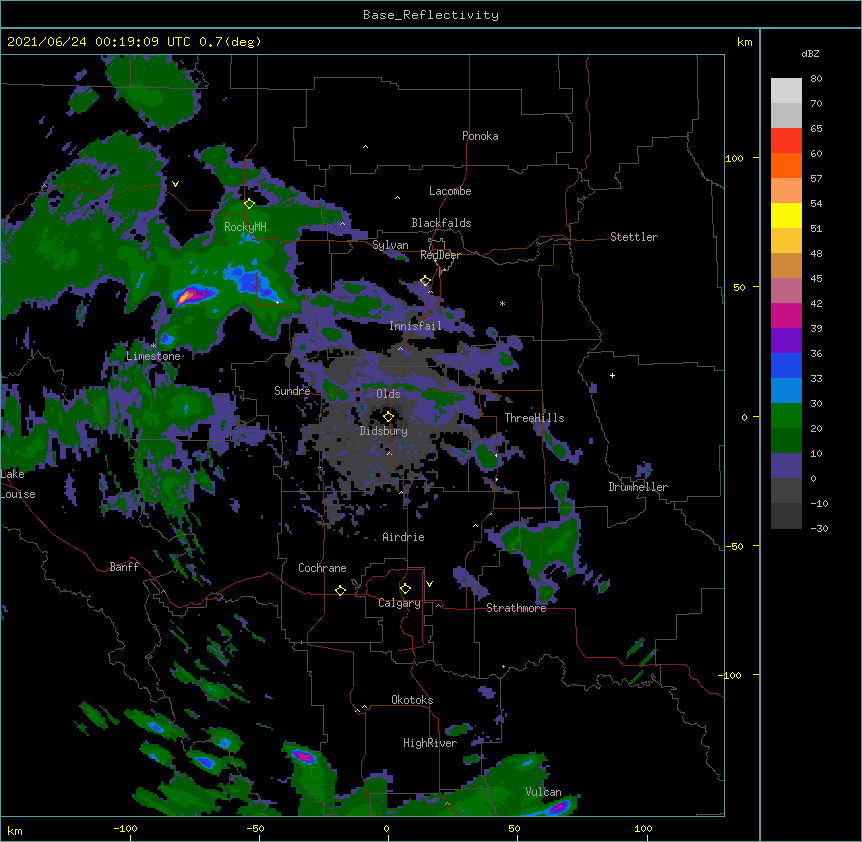Click the Airdrie label

(x=403, y=537)
